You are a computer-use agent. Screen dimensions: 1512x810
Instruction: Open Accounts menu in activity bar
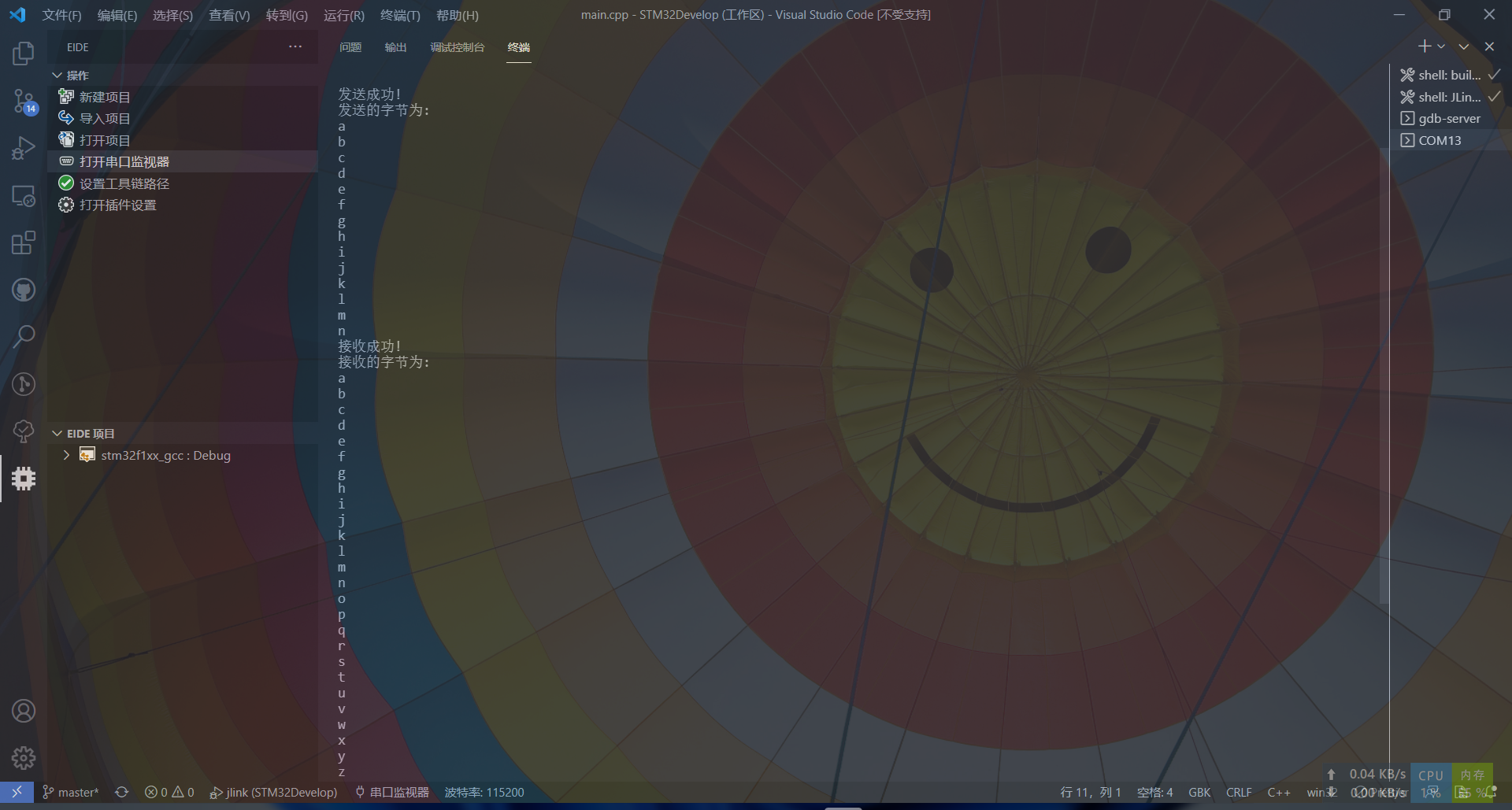(x=24, y=711)
